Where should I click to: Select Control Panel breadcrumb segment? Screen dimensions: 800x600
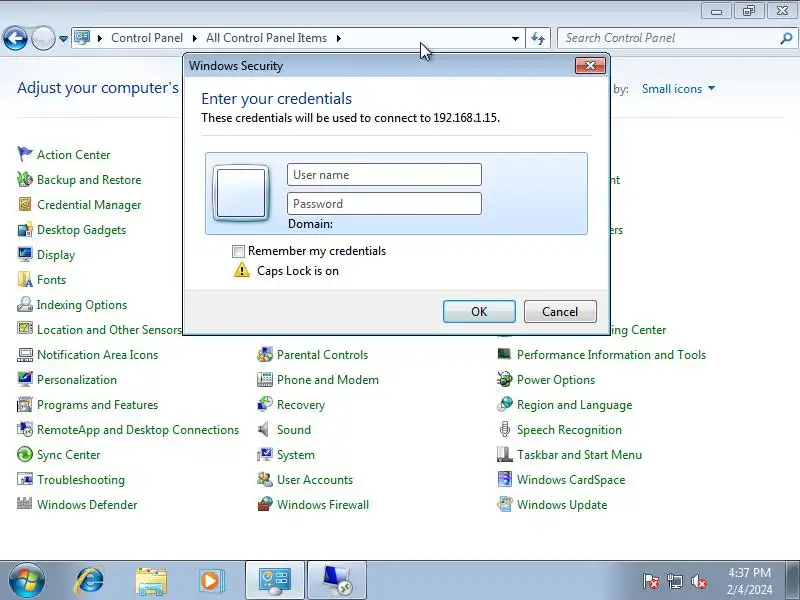coord(147,38)
